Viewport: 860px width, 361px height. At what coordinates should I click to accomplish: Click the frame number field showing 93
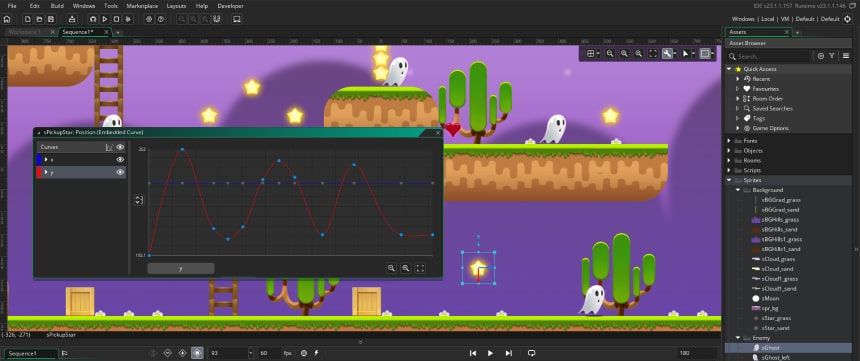(228, 353)
